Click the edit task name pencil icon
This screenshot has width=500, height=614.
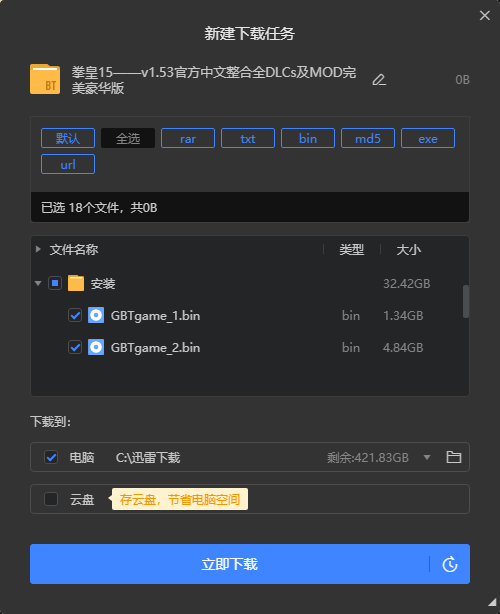(379, 80)
